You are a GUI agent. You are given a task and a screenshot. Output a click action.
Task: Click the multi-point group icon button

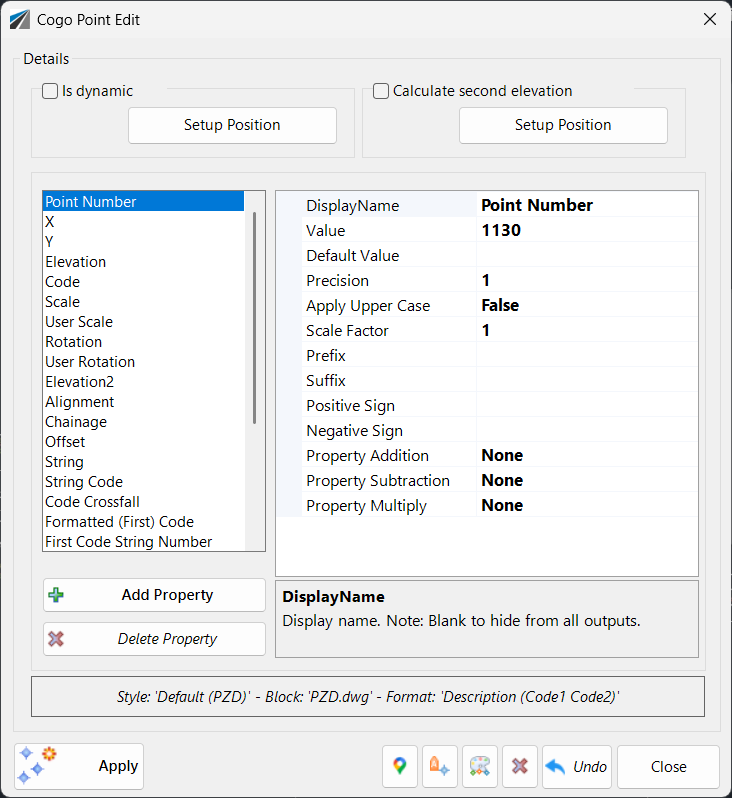480,767
